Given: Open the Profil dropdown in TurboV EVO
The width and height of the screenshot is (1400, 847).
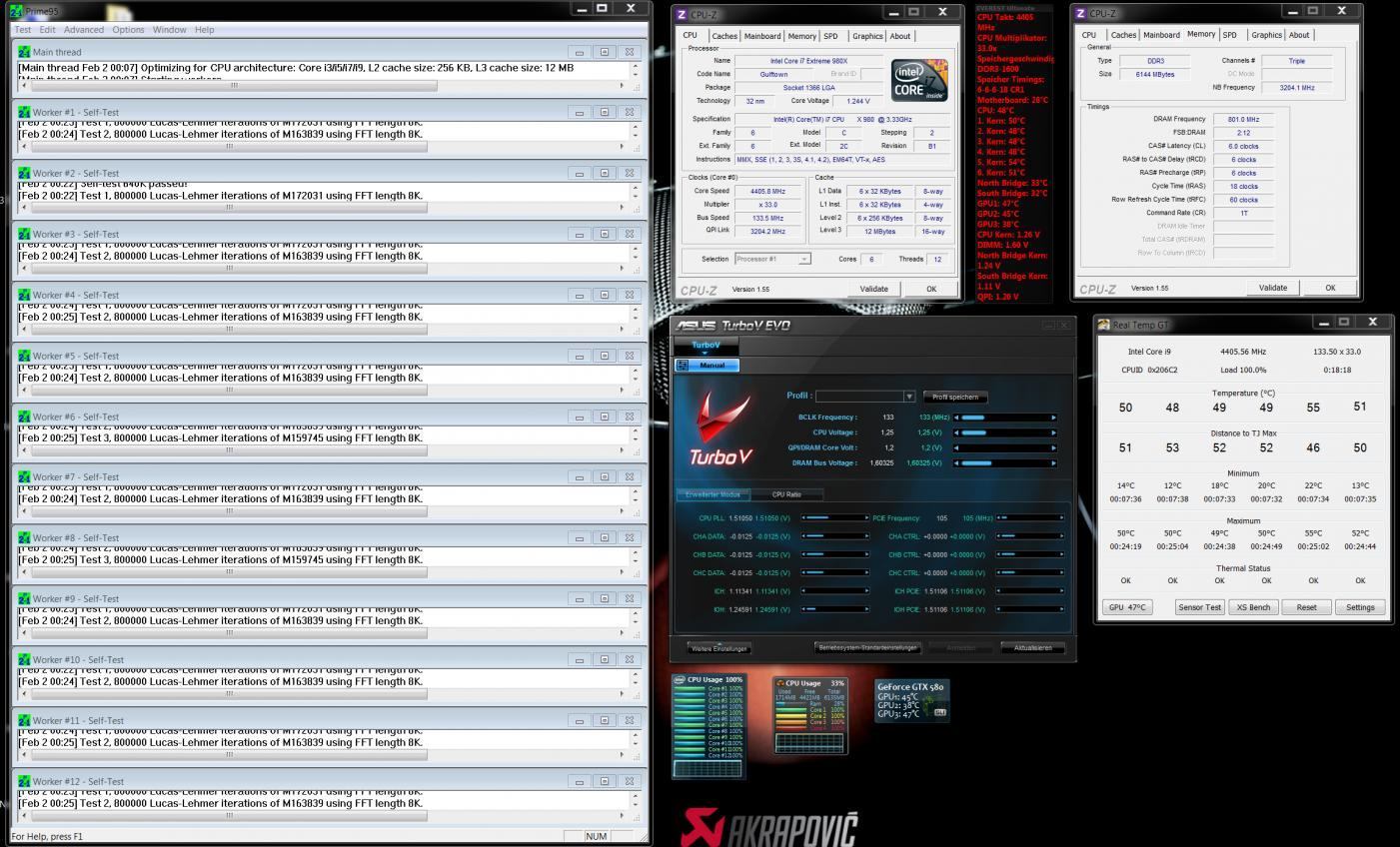Looking at the screenshot, I should (909, 397).
